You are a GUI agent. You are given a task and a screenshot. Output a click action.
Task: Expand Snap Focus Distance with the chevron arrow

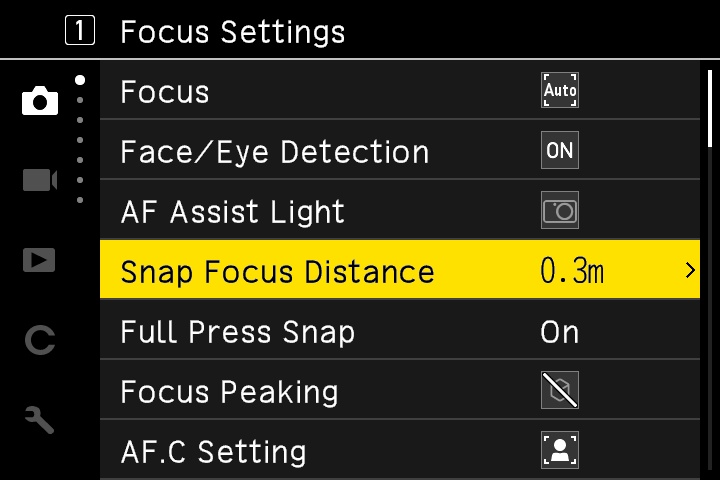tap(690, 270)
